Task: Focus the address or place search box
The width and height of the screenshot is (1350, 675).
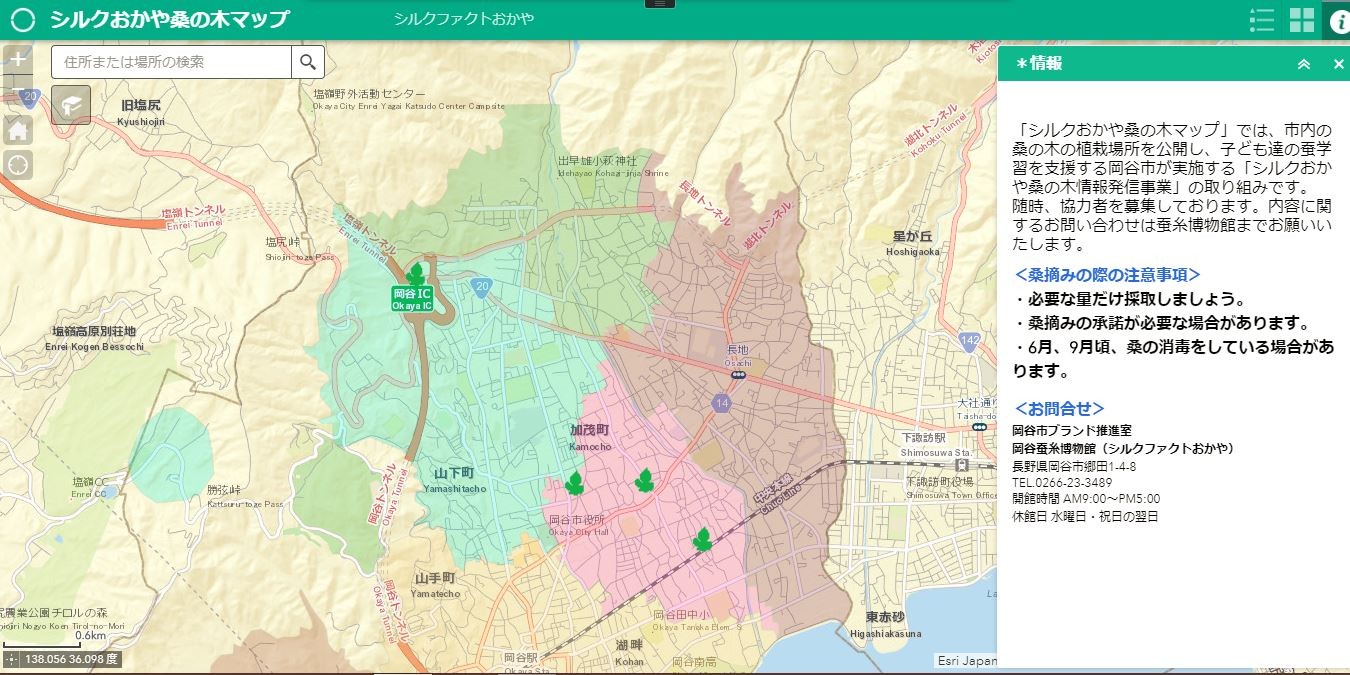Action: [172, 62]
